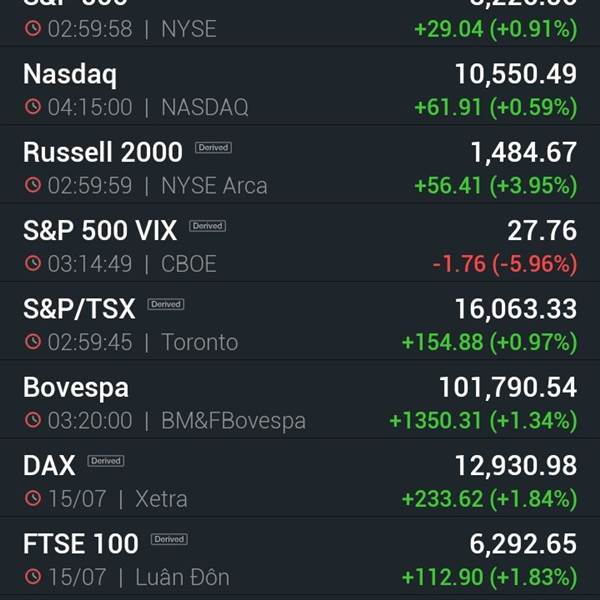This screenshot has width=600, height=600.
Task: Open the Nasdaq index name
Action: click(70, 75)
